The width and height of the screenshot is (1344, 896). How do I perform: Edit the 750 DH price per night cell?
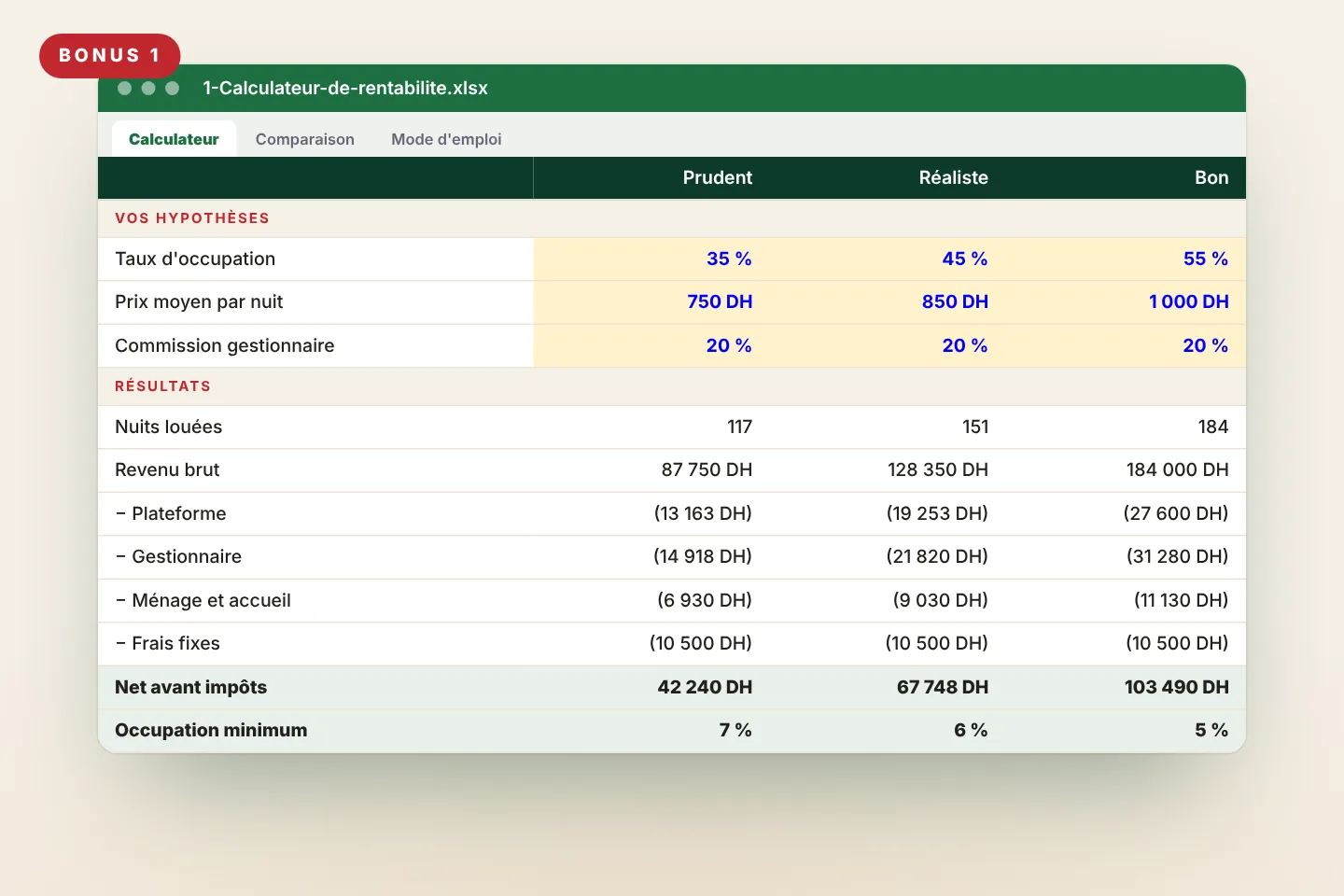[651, 302]
